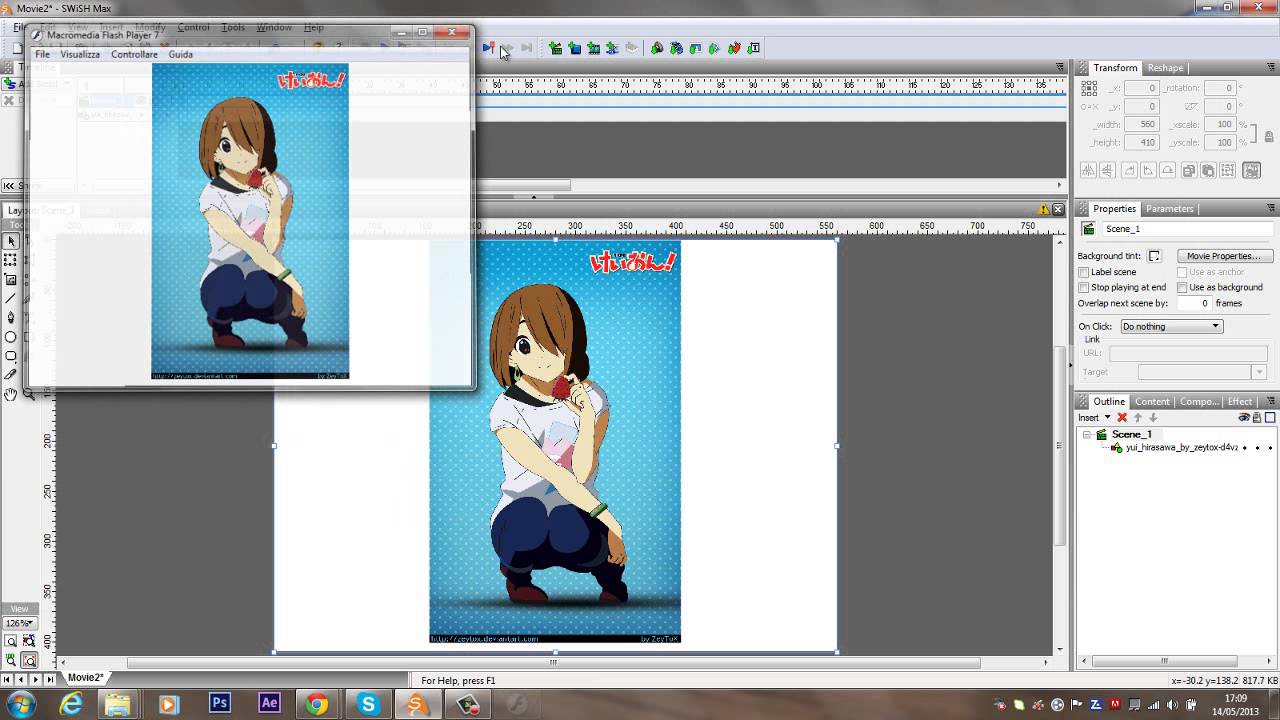1280x720 pixels.
Task: Click the _xscale field showing 100
Action: 1219,124
